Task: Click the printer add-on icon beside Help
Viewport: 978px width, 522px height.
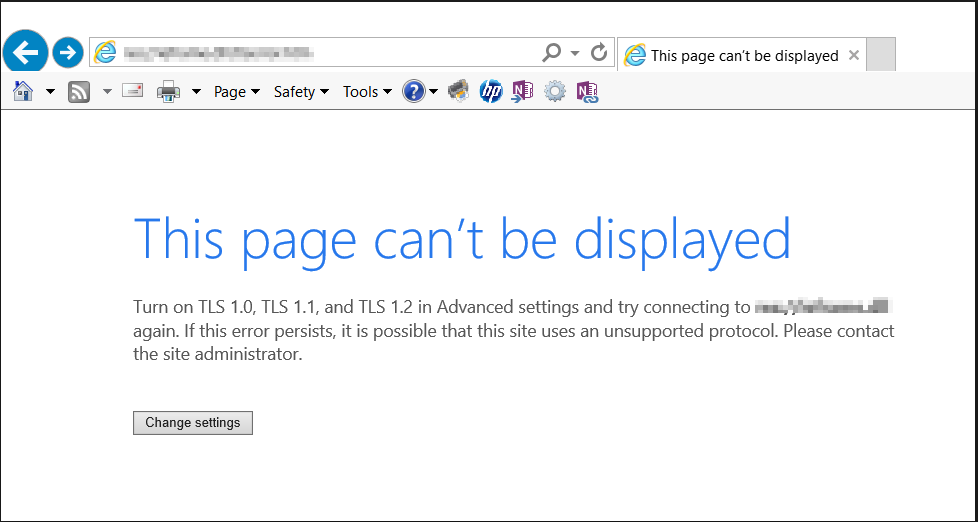Action: click(x=459, y=92)
